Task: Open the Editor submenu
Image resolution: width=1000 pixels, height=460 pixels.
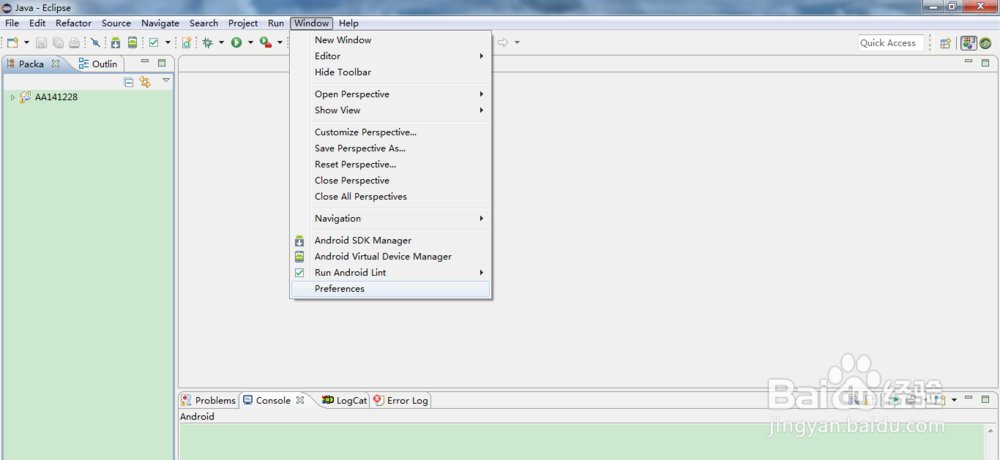Action: [x=390, y=56]
